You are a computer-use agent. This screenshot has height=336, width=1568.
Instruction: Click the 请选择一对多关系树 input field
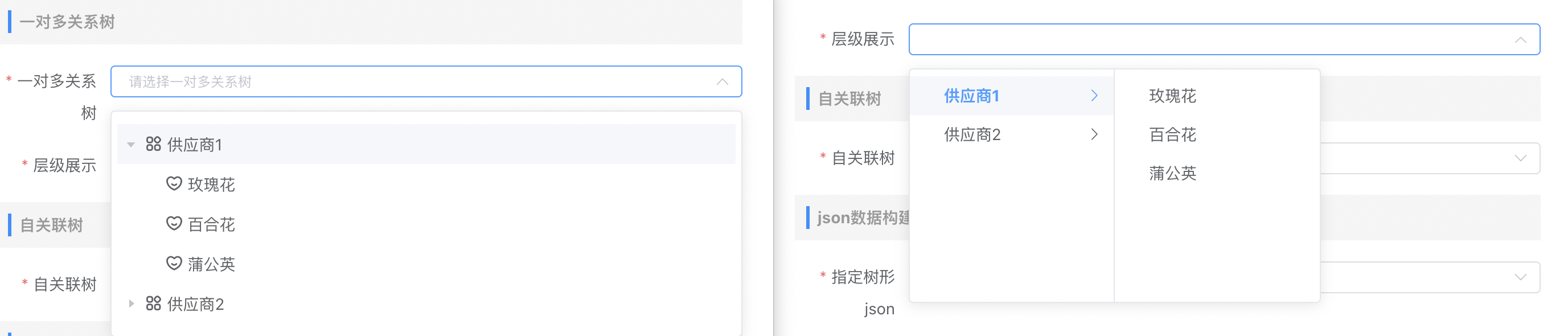pyautogui.click(x=414, y=81)
